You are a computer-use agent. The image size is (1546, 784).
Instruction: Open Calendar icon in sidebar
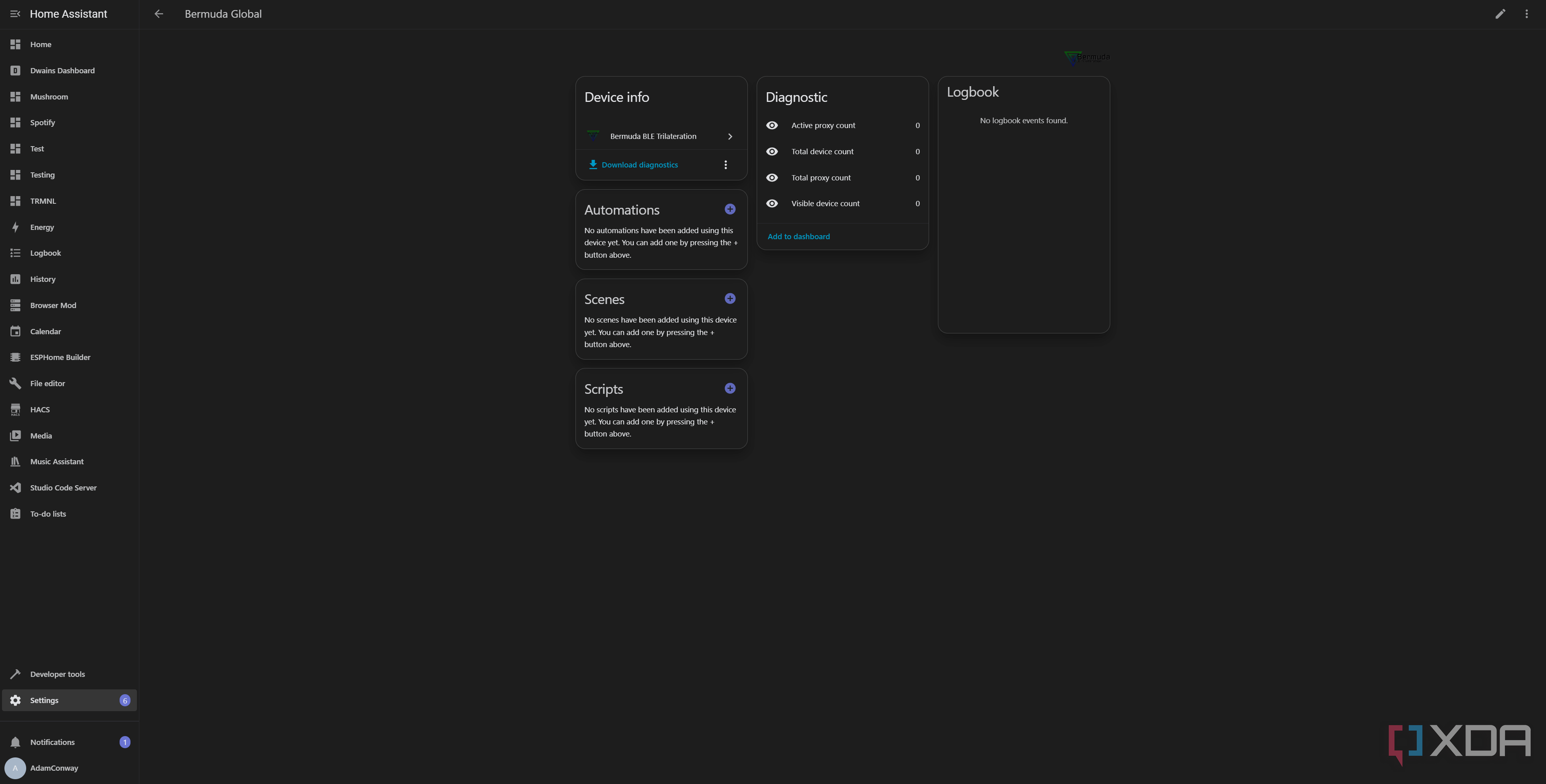click(x=16, y=331)
